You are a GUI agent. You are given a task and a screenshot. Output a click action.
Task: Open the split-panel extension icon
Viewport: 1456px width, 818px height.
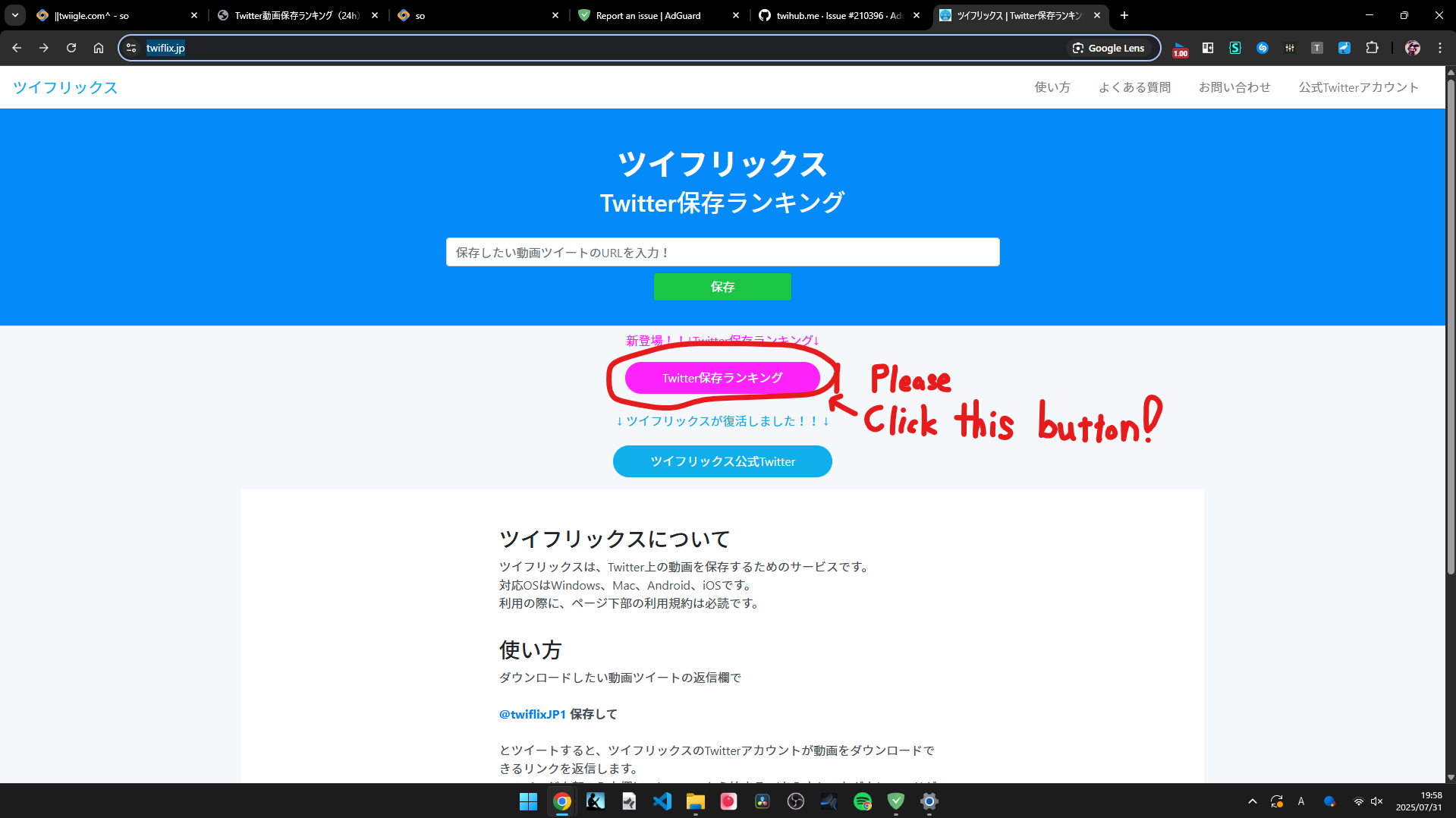(1208, 48)
